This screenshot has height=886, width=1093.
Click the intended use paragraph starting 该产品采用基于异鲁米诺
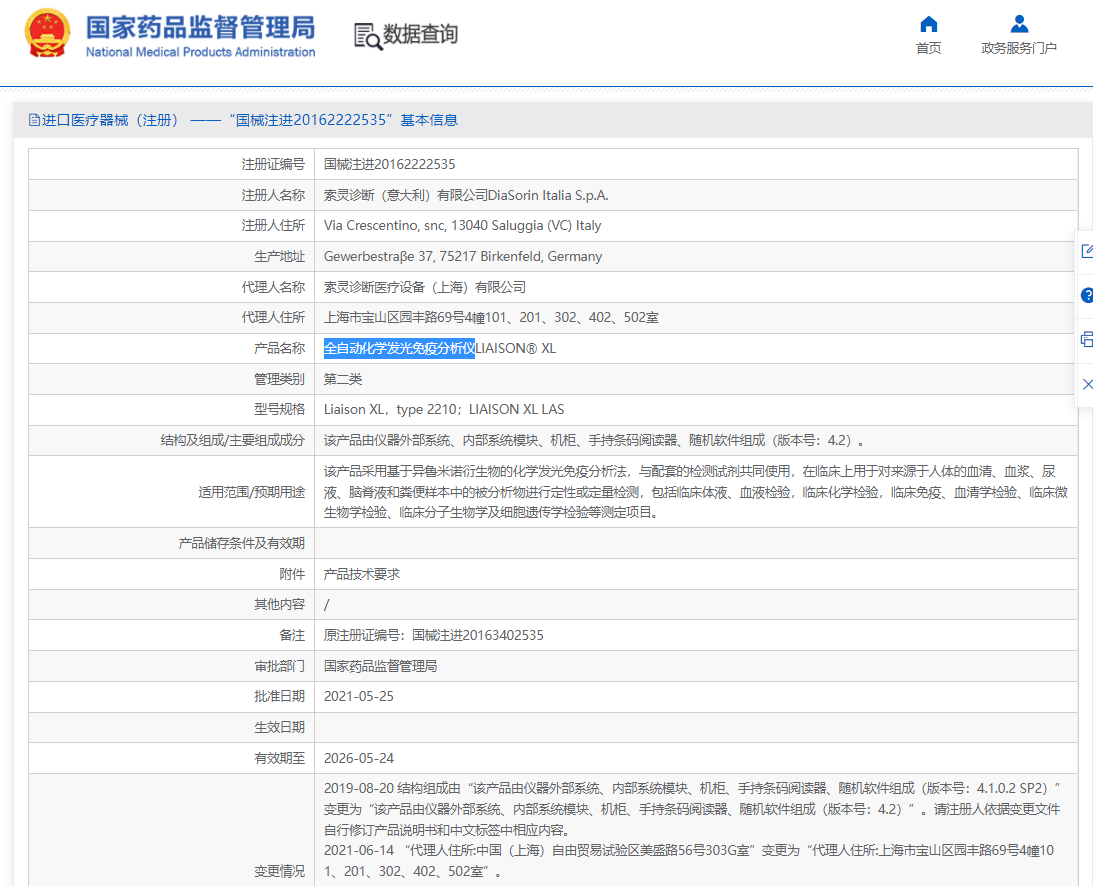[695, 492]
